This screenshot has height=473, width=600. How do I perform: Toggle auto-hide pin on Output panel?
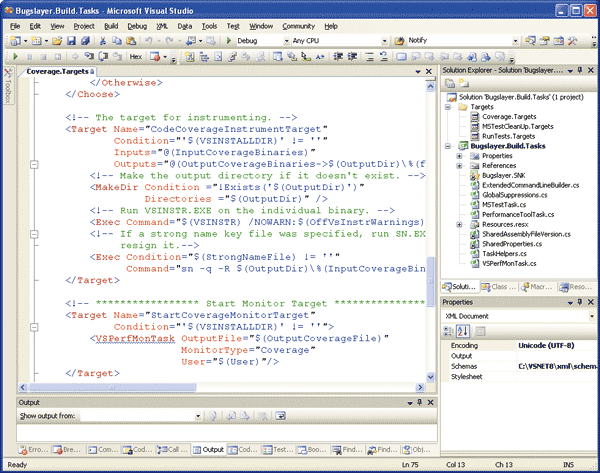[x=420, y=402]
